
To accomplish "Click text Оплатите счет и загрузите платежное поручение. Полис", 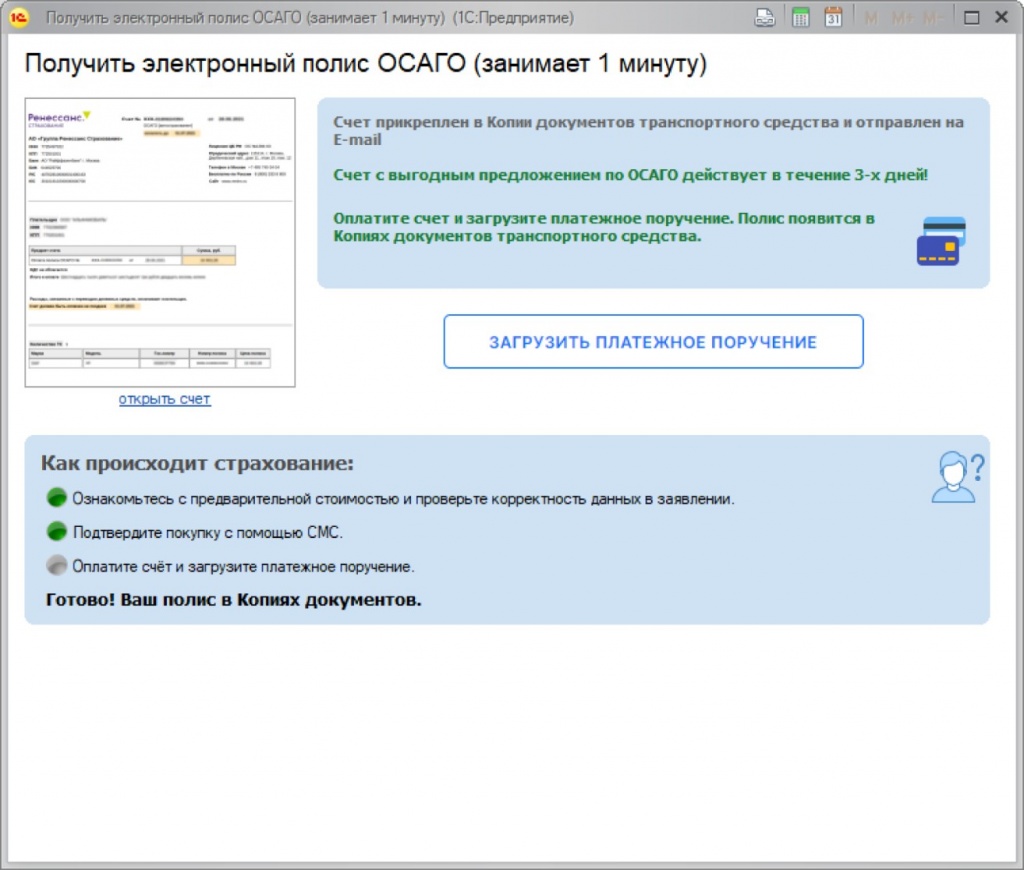I will 604,227.
